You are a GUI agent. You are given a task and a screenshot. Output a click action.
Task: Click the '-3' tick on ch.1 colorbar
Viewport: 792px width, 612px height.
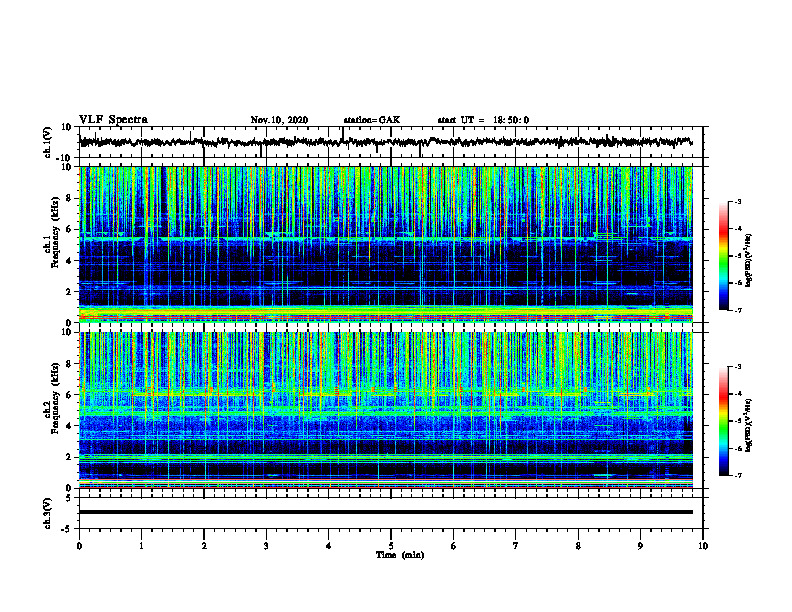click(738, 201)
